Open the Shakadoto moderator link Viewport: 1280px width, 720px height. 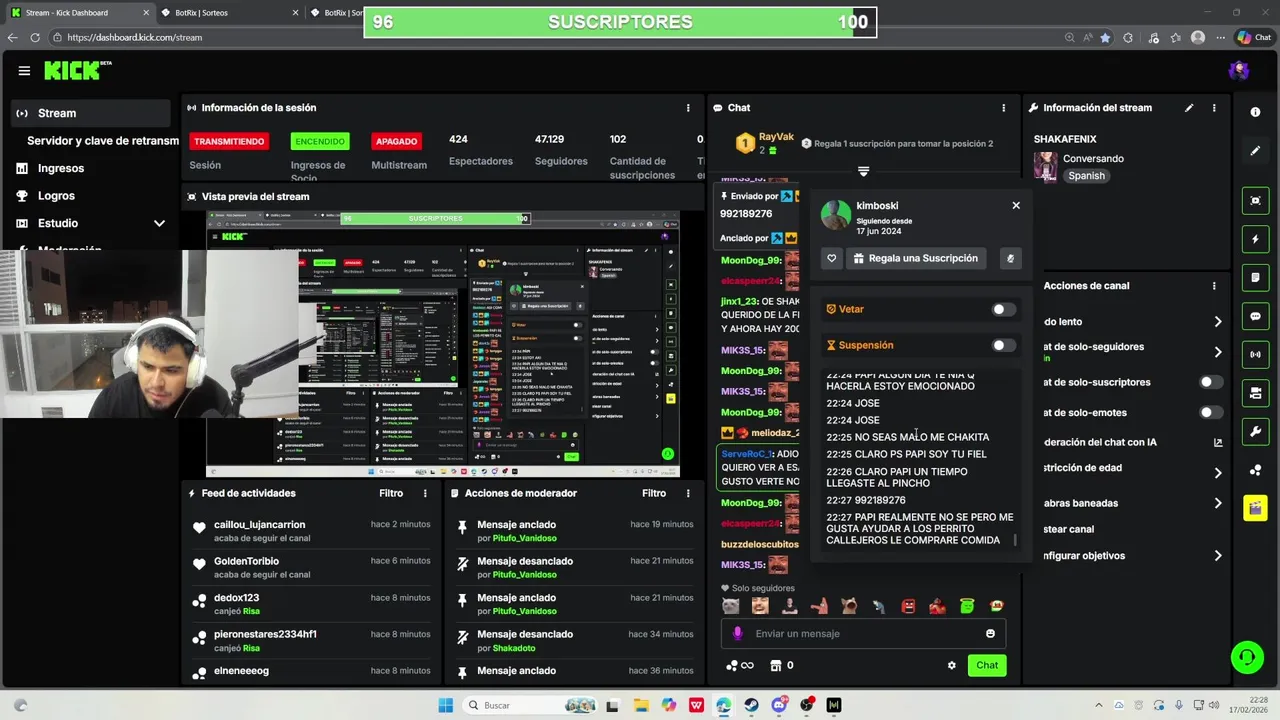tap(513, 648)
